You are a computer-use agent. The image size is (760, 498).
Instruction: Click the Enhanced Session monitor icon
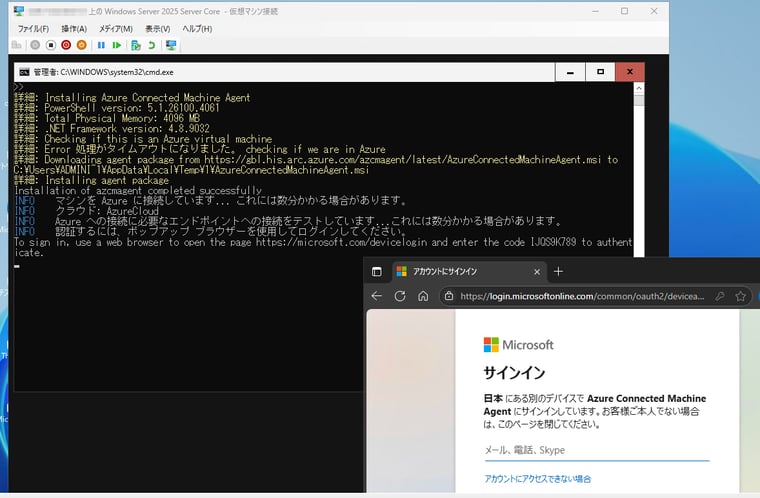click(171, 45)
